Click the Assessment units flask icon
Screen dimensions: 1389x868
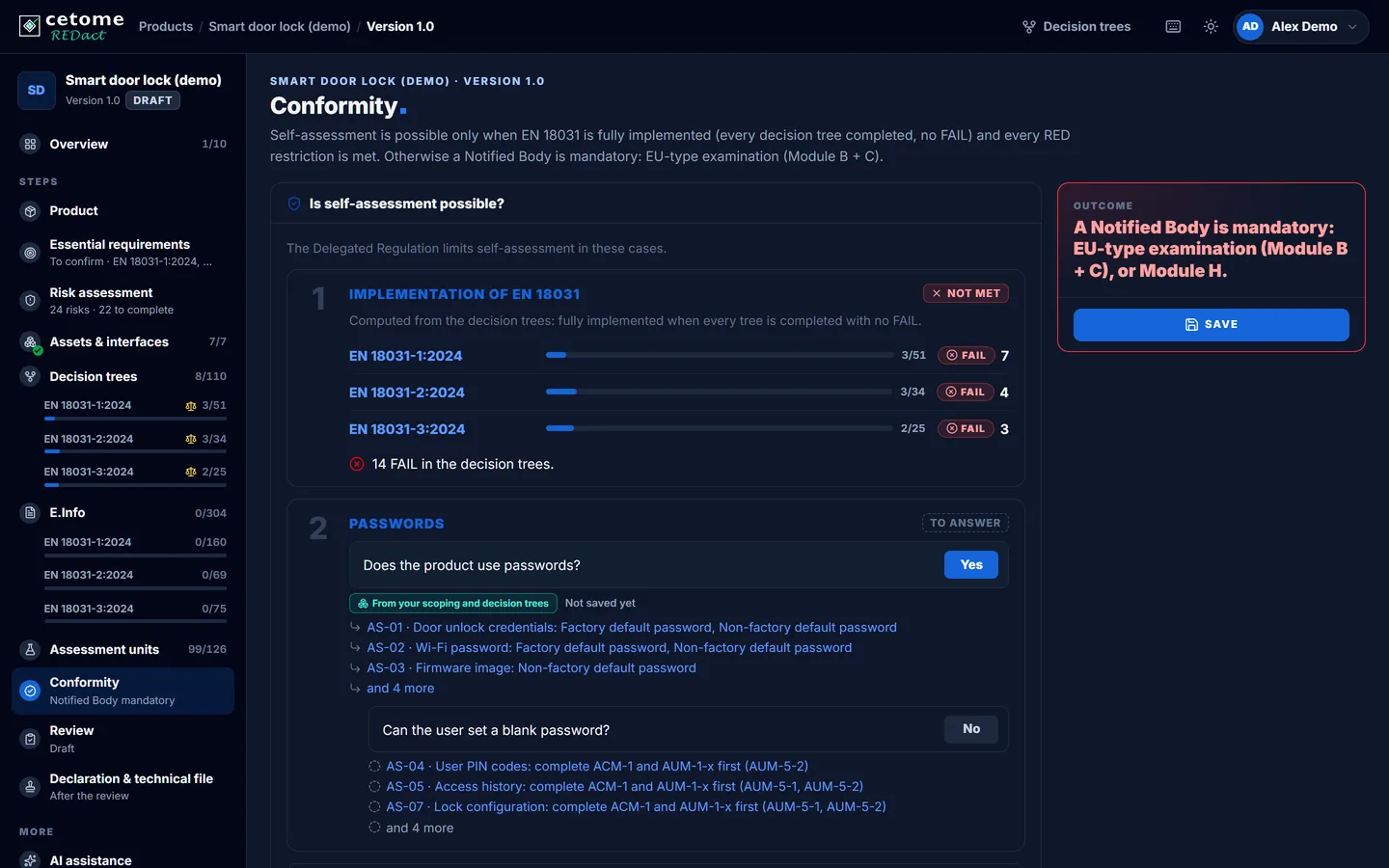[x=30, y=650]
